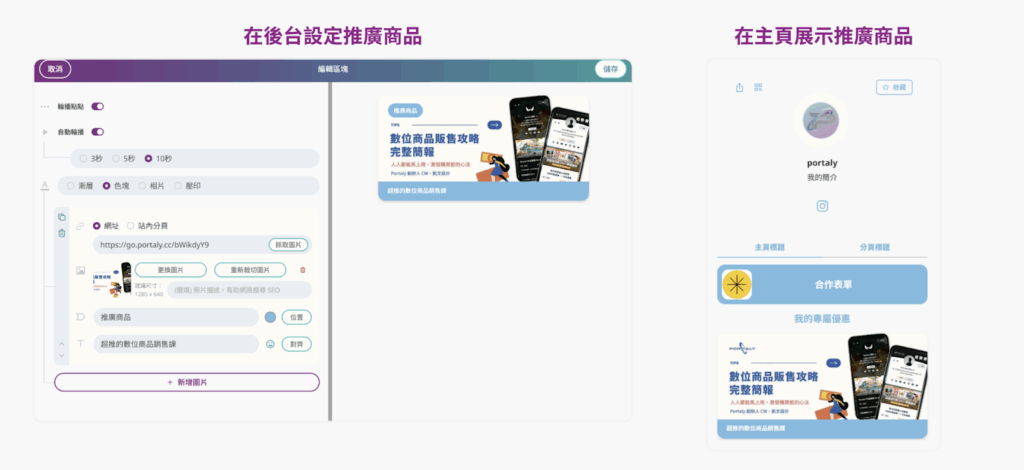Open the Instagram icon under the bio

pyautogui.click(x=822, y=206)
